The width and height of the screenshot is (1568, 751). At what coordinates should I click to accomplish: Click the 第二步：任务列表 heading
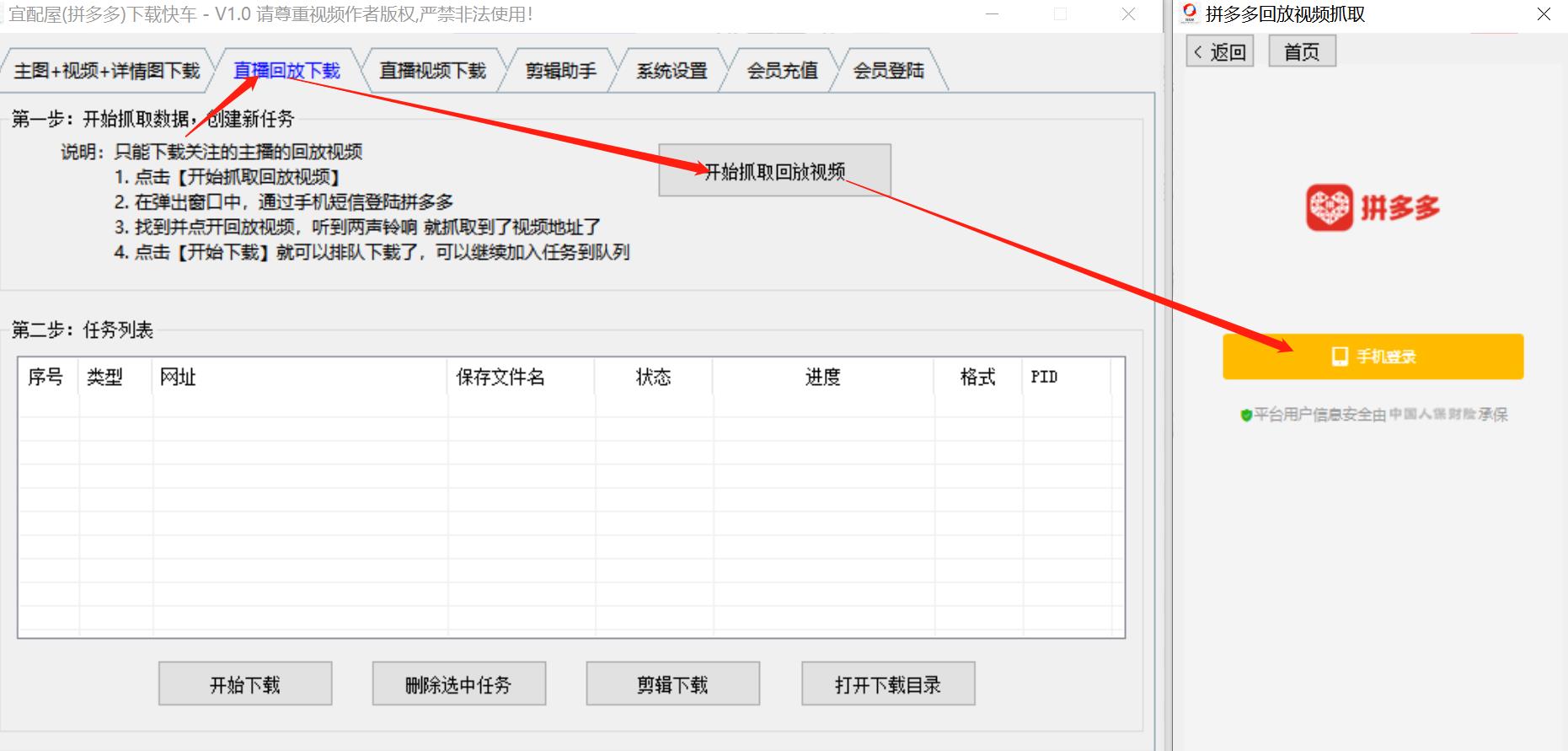point(83,330)
